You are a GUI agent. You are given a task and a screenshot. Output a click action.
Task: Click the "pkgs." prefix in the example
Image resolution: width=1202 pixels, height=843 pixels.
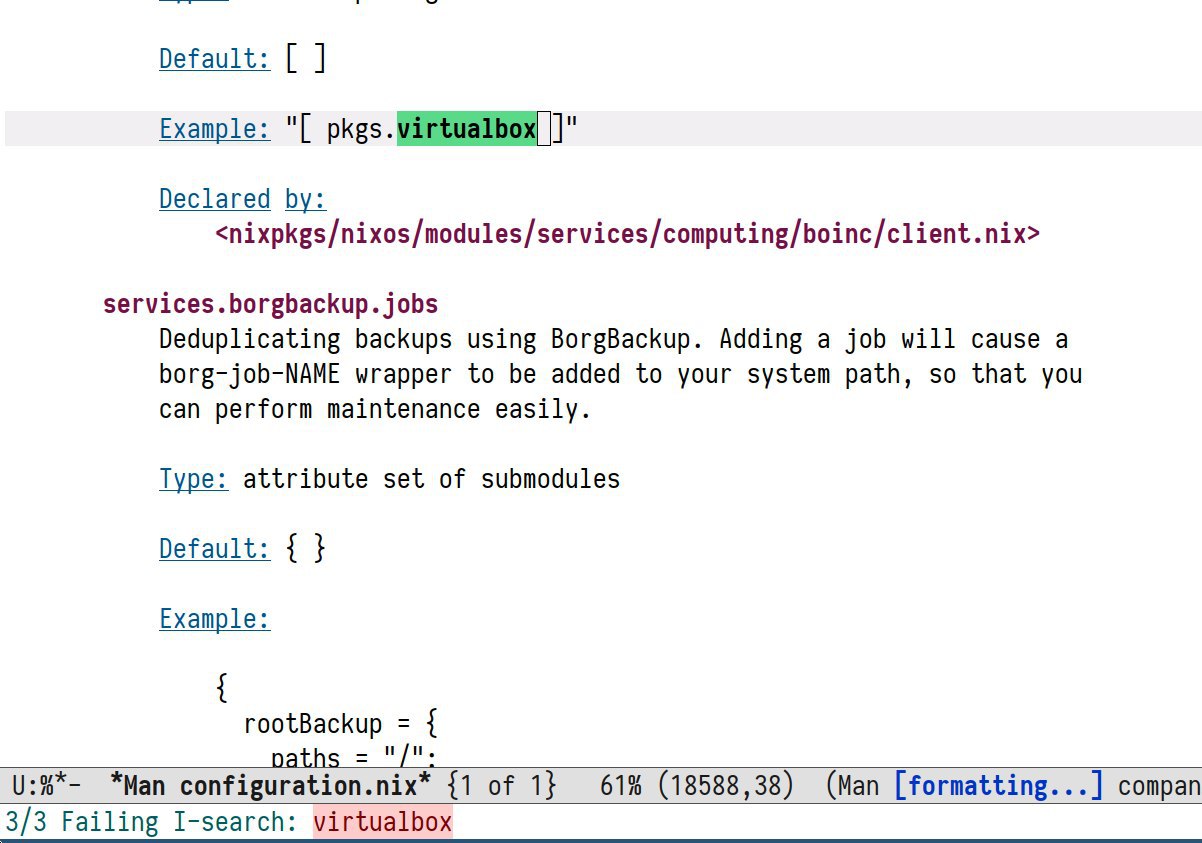pos(361,129)
